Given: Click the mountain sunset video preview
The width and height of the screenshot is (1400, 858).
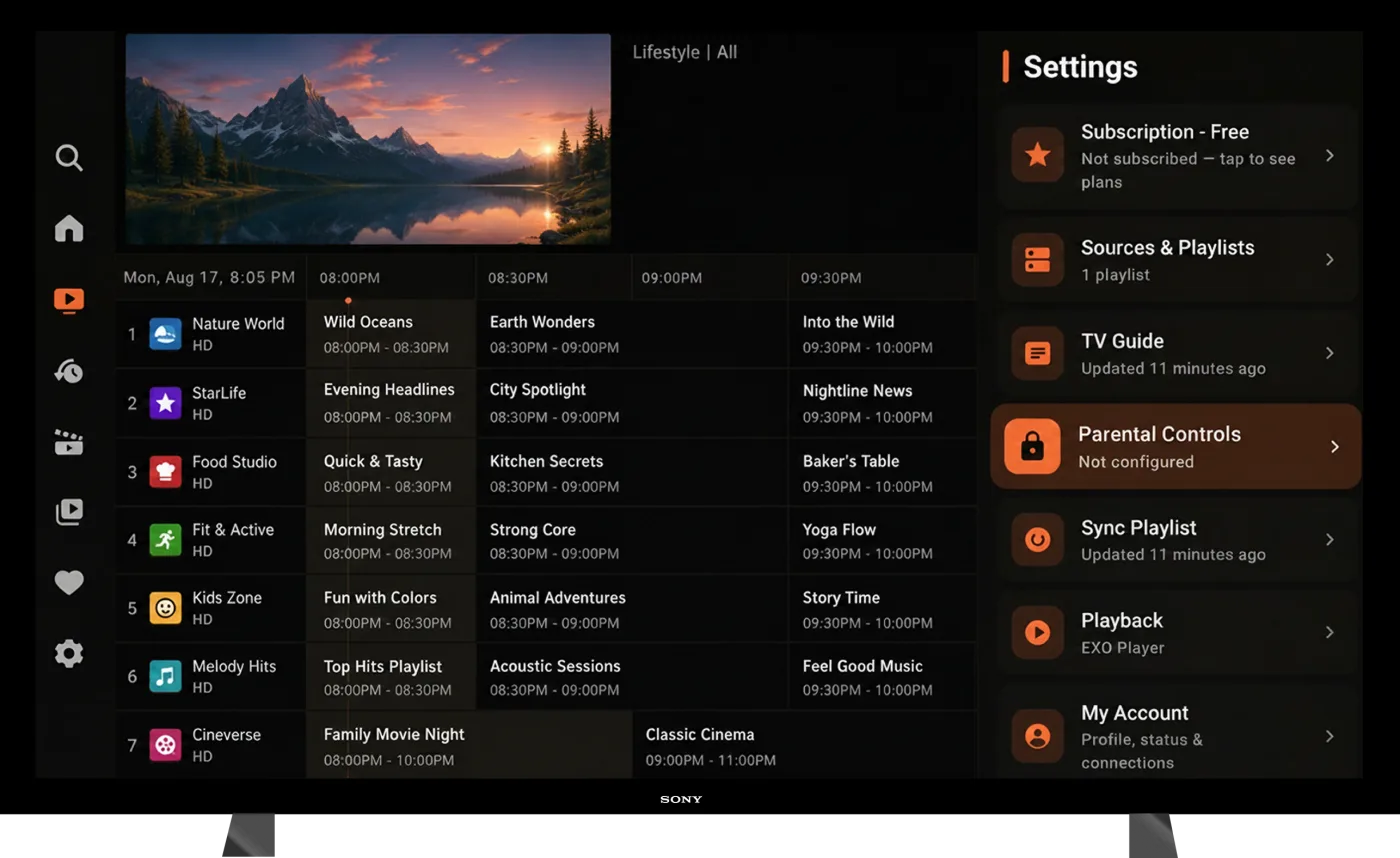Looking at the screenshot, I should point(368,139).
